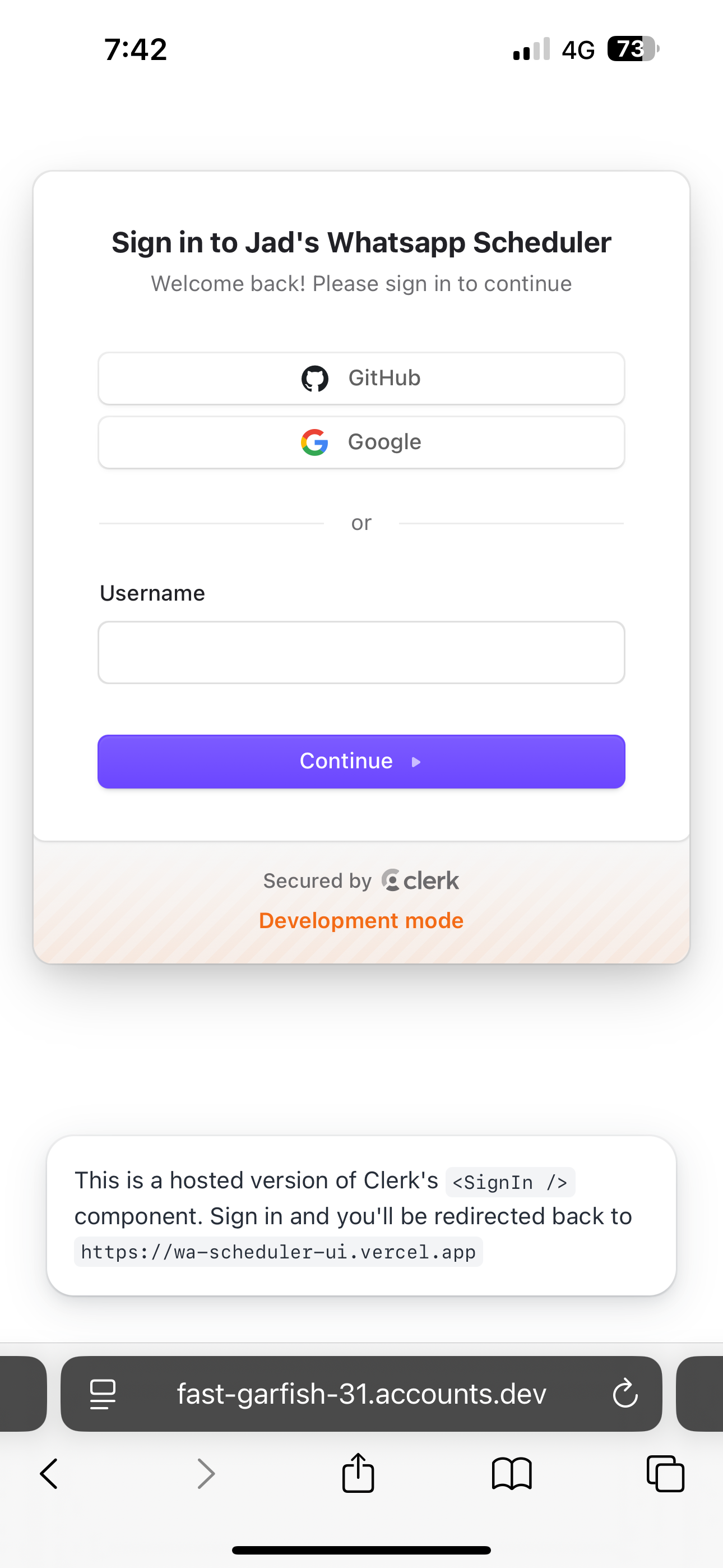Image resolution: width=723 pixels, height=1568 pixels.
Task: Sign in with the GitHub button
Action: [x=361, y=378]
